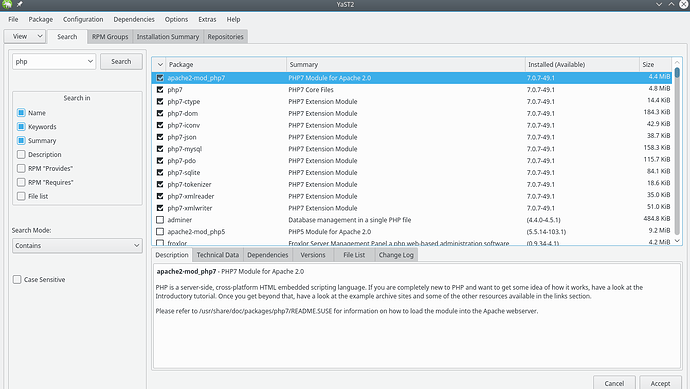Viewport: 690px width, 389px height.
Task: Open the View dropdown button
Action: [25, 37]
